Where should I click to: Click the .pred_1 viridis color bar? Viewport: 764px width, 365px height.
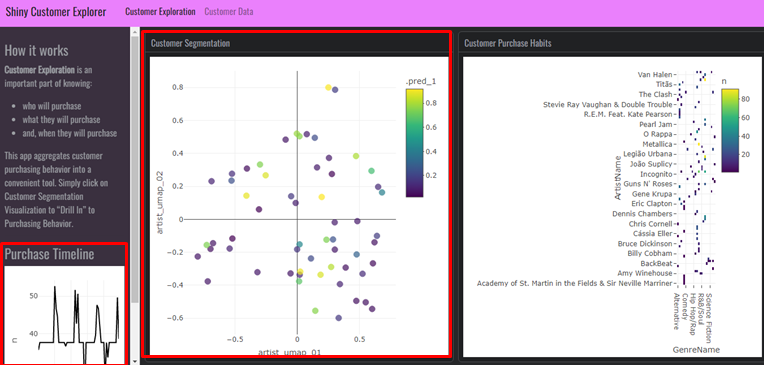[x=414, y=143]
